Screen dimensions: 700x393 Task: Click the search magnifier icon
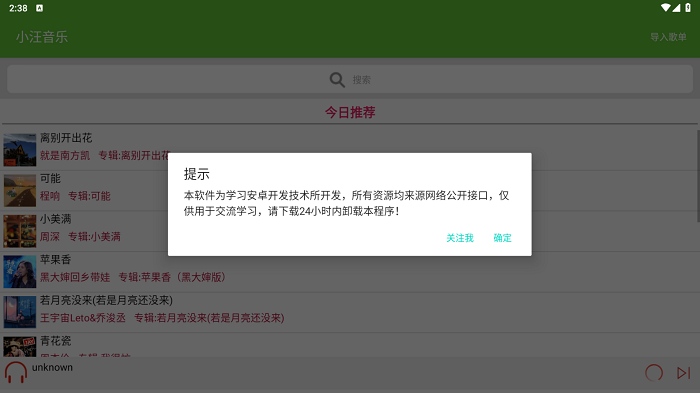tap(337, 80)
